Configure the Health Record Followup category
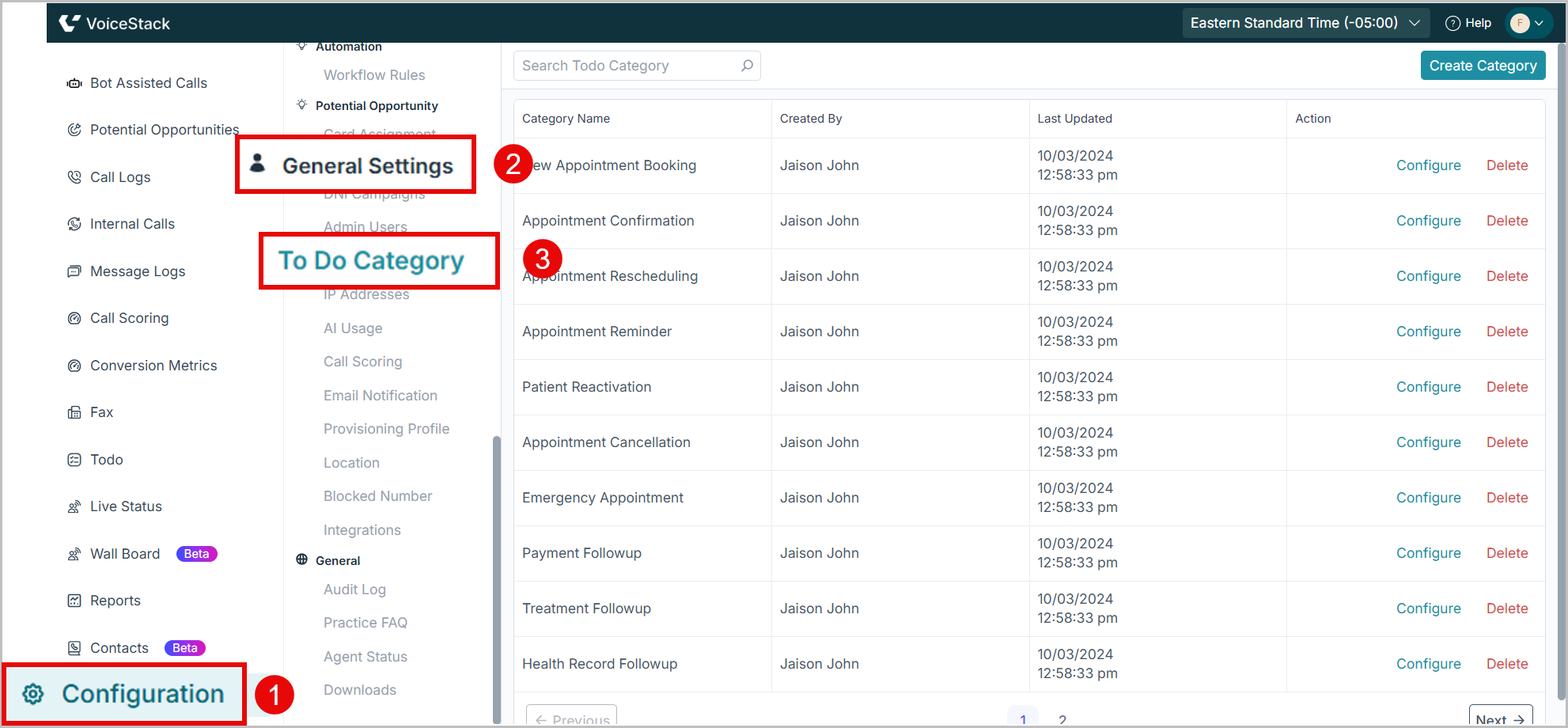1568x728 pixels. tap(1428, 664)
